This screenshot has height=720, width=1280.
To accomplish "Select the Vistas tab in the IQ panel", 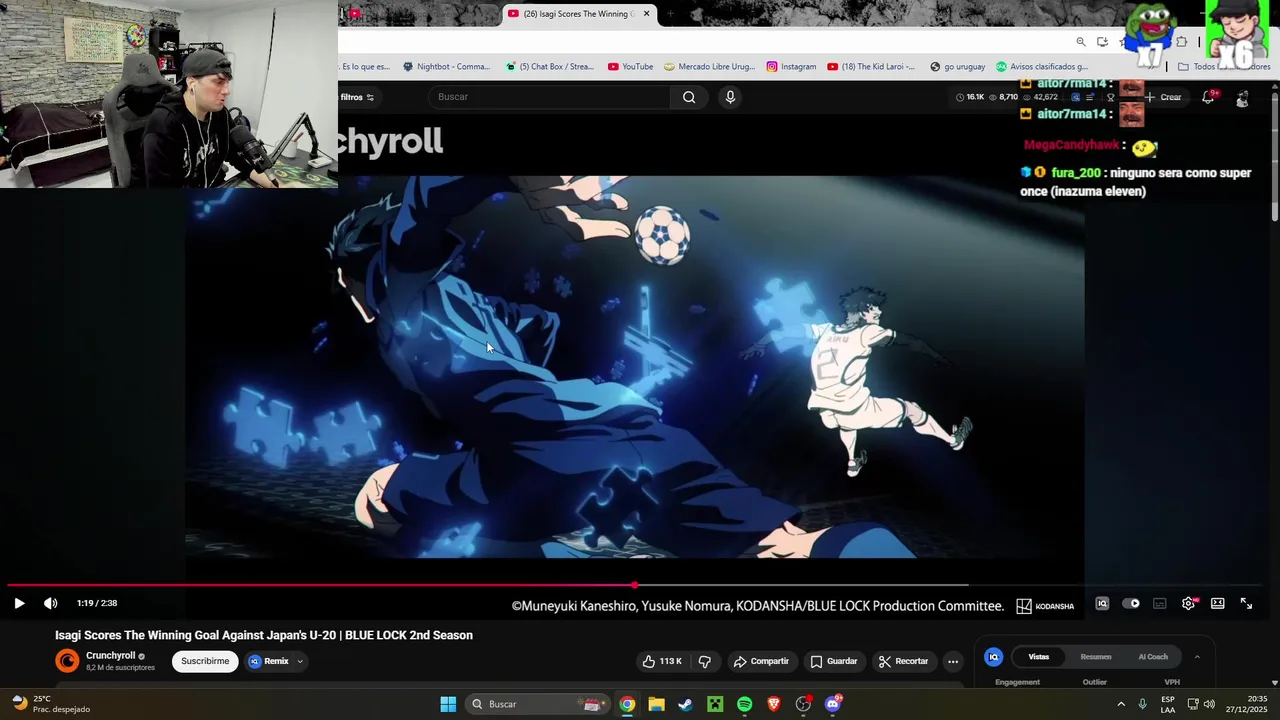I will (1039, 657).
